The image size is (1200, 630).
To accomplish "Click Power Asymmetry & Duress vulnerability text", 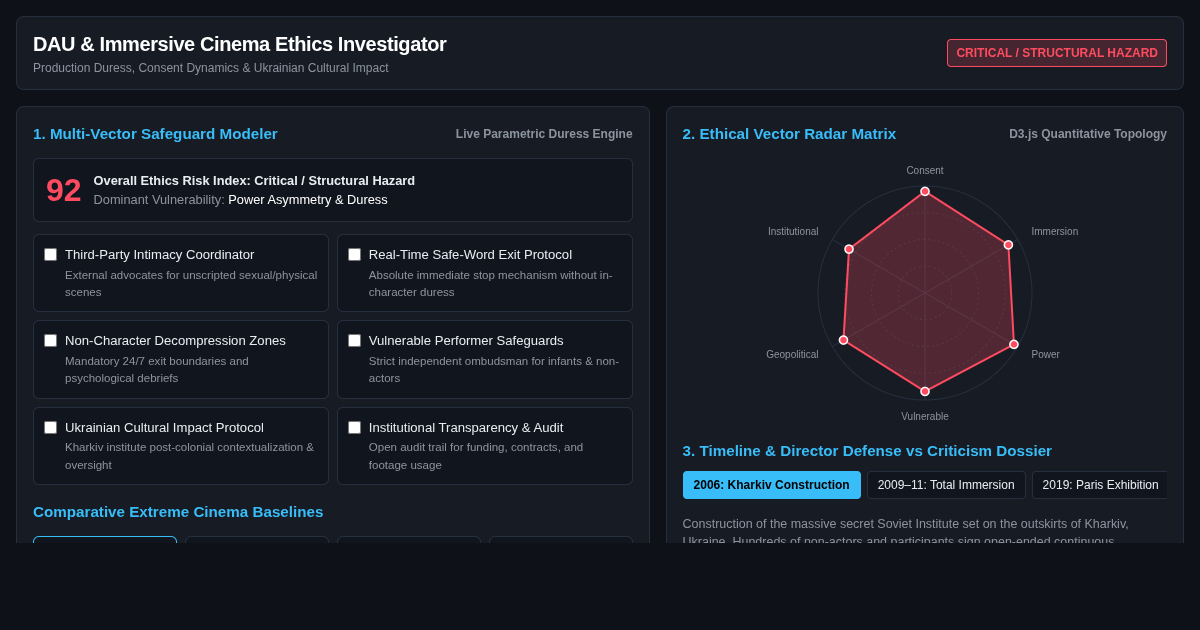I will pyautogui.click(x=308, y=200).
